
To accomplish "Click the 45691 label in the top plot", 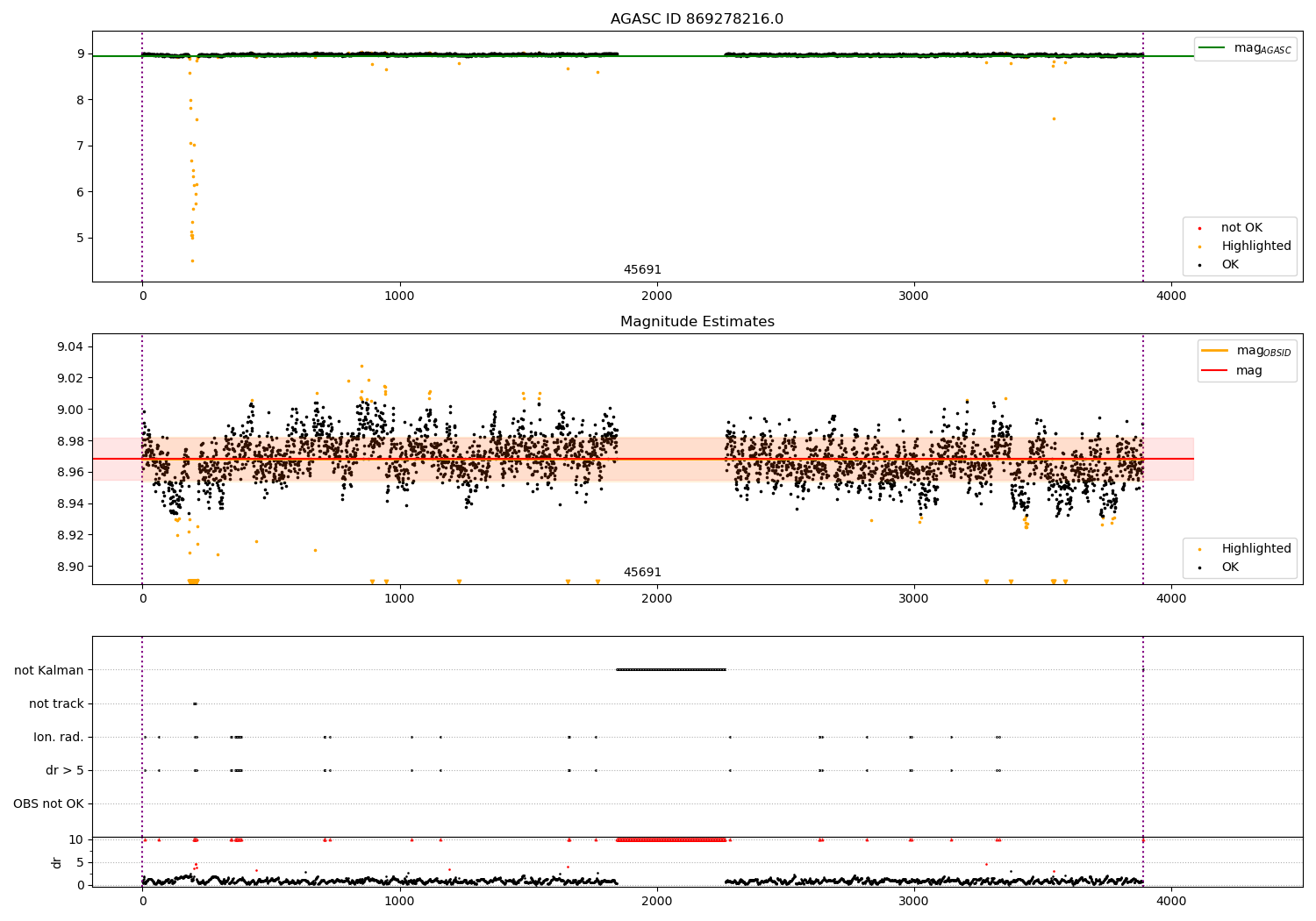I will 642,270.
